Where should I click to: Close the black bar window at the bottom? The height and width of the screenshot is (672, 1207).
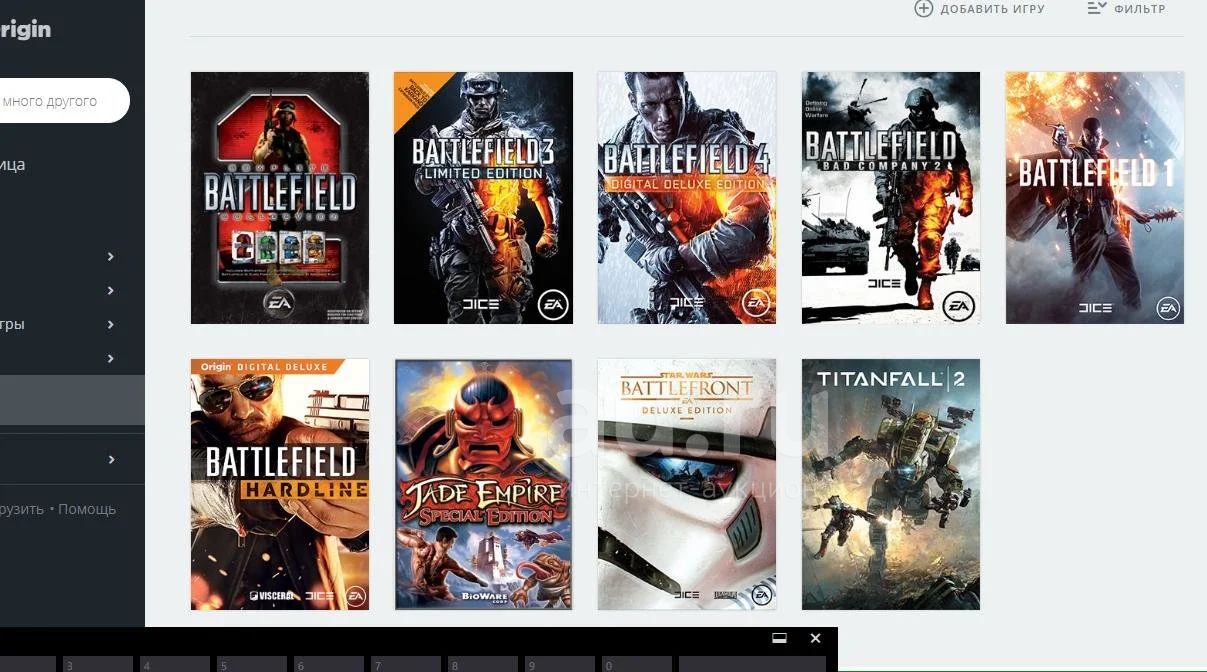(815, 638)
